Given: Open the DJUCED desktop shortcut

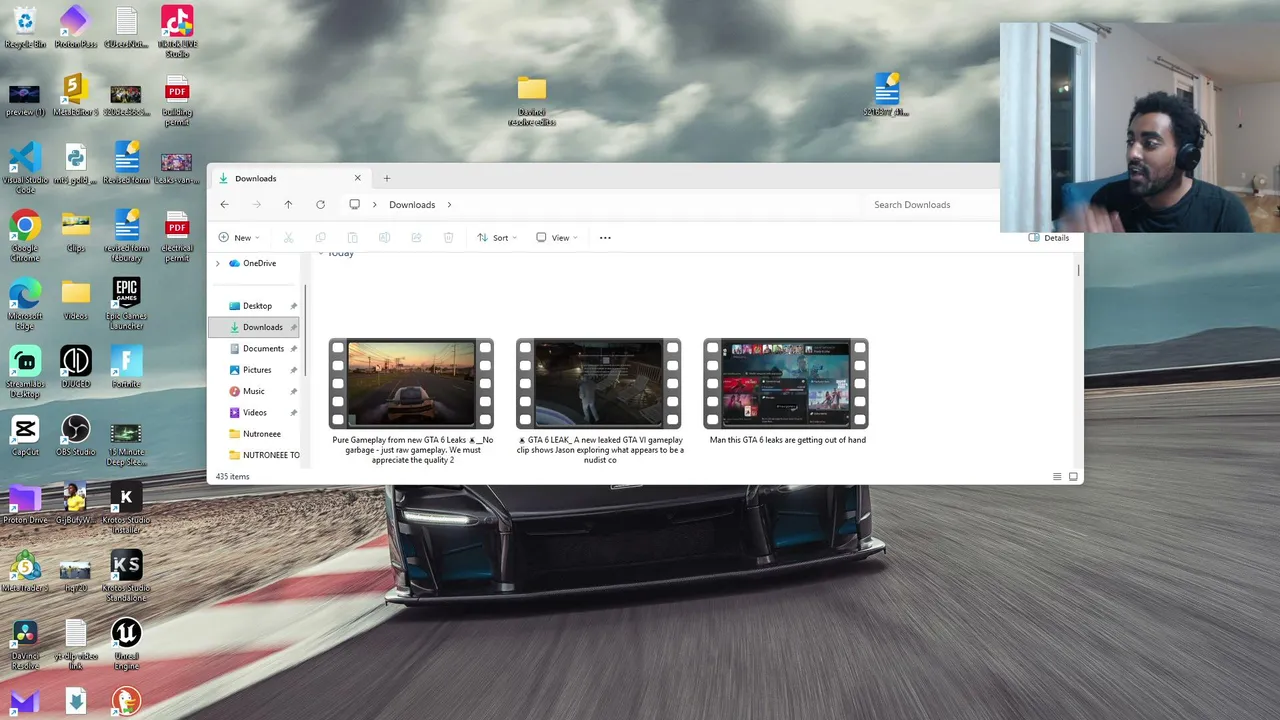Looking at the screenshot, I should (x=75, y=367).
